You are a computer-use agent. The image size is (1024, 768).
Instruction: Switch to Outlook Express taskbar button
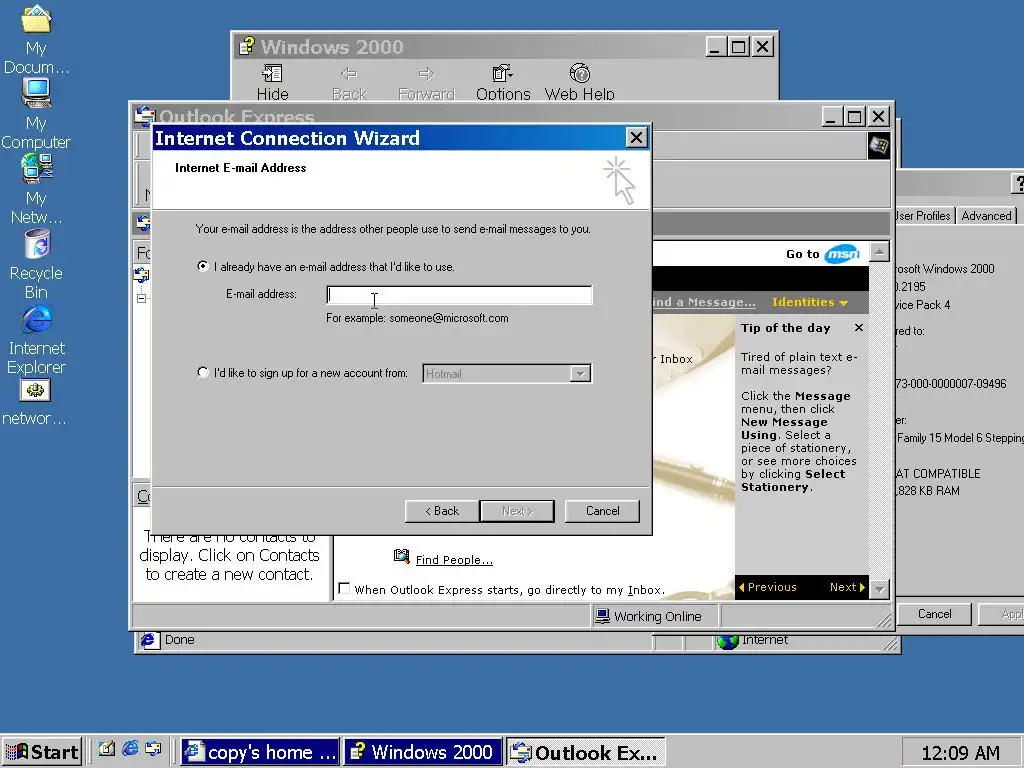click(x=585, y=752)
